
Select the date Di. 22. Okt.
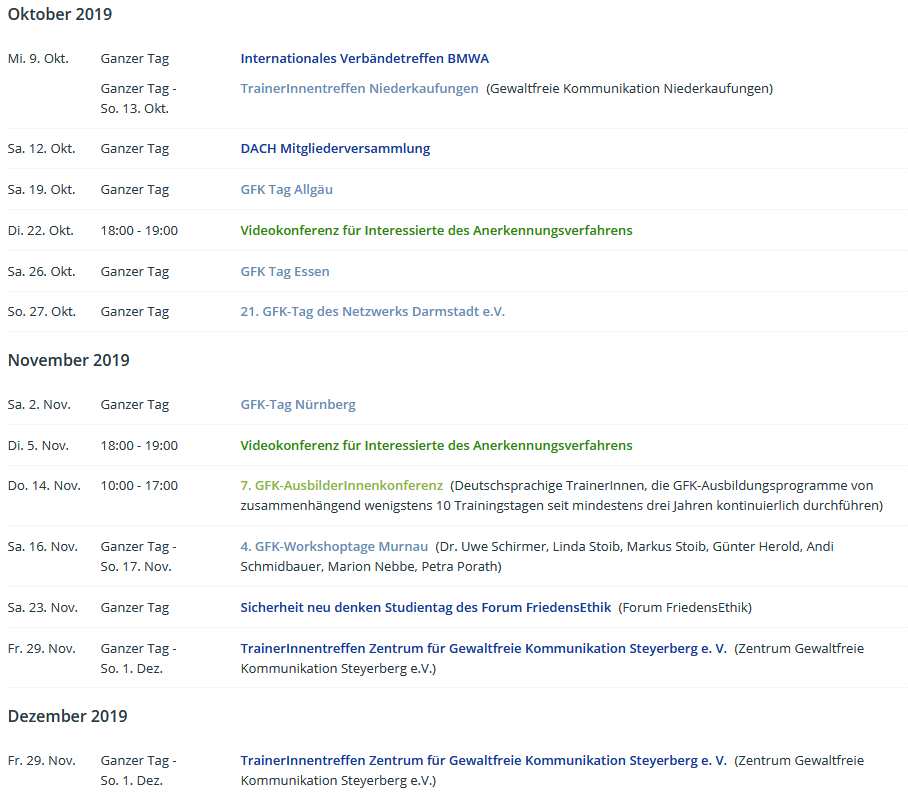pyautogui.click(x=41, y=231)
